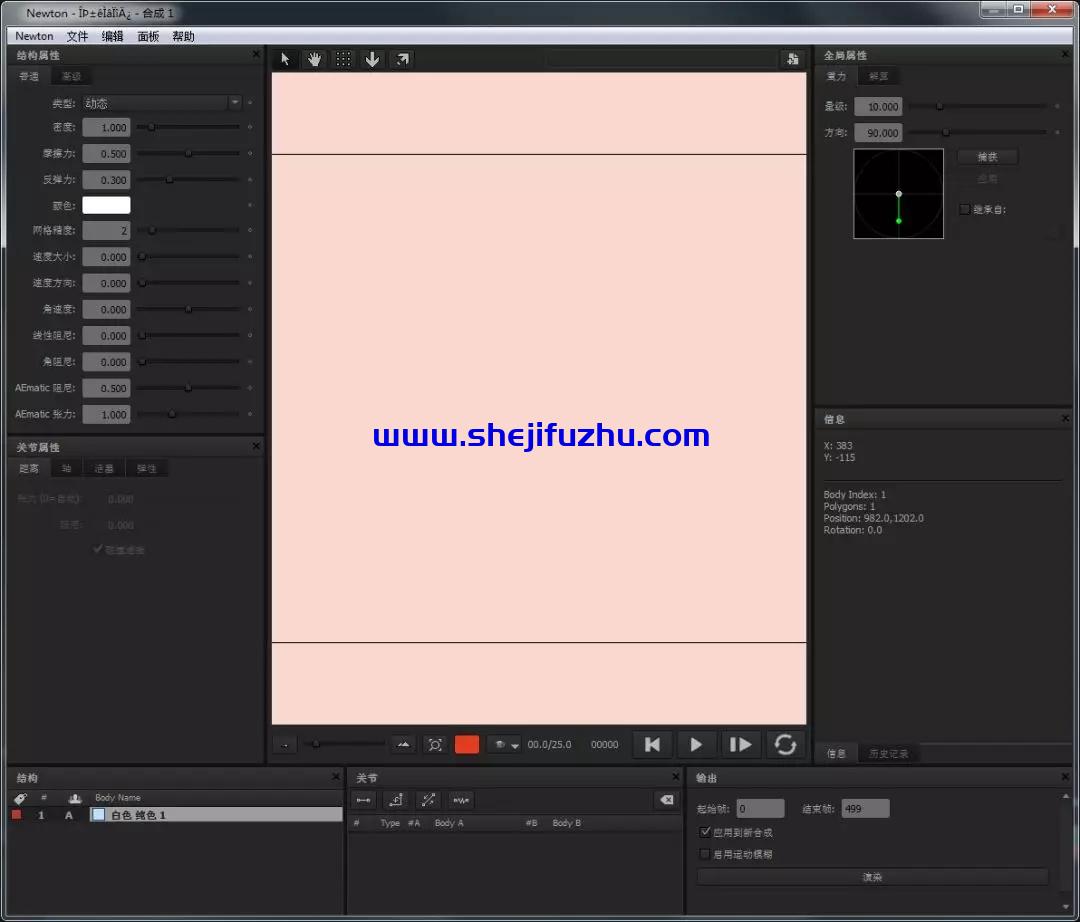The height and width of the screenshot is (922, 1080).
Task: Switch to 活塞 tab in 关节属性
Action: pos(104,468)
